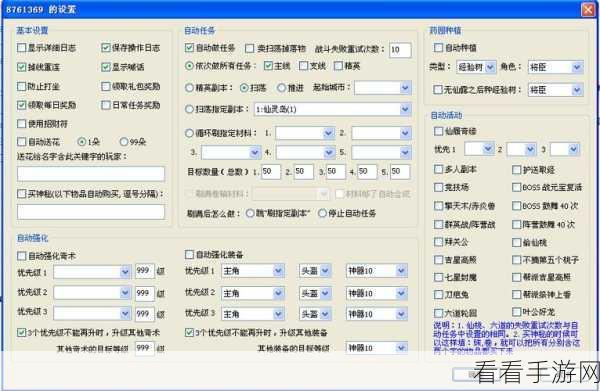600x391 pixels.
Task: Toggle 升级其他装备 fallback checkbox
Action: pos(189,332)
